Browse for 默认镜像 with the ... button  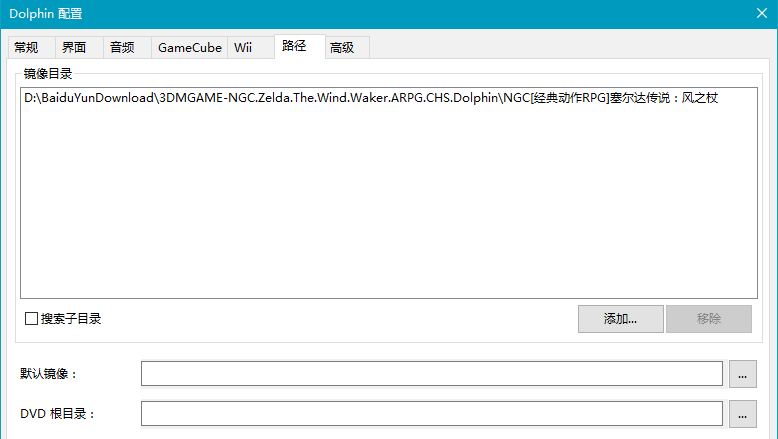point(742,374)
